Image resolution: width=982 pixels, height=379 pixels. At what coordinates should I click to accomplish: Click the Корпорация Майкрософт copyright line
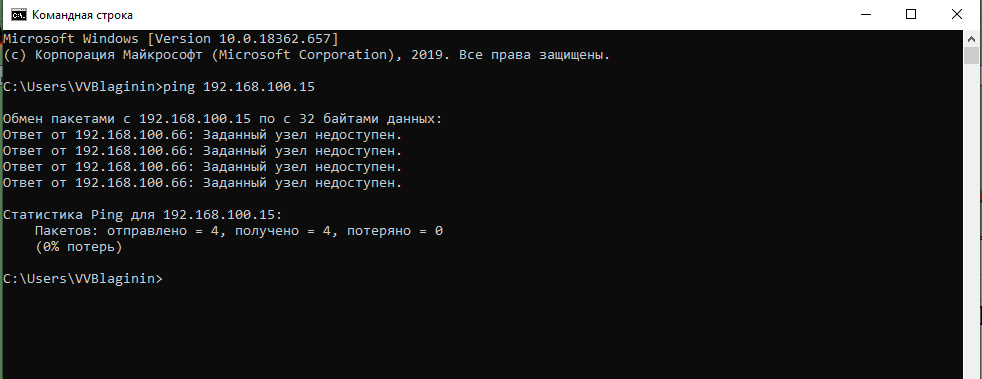tap(306, 55)
